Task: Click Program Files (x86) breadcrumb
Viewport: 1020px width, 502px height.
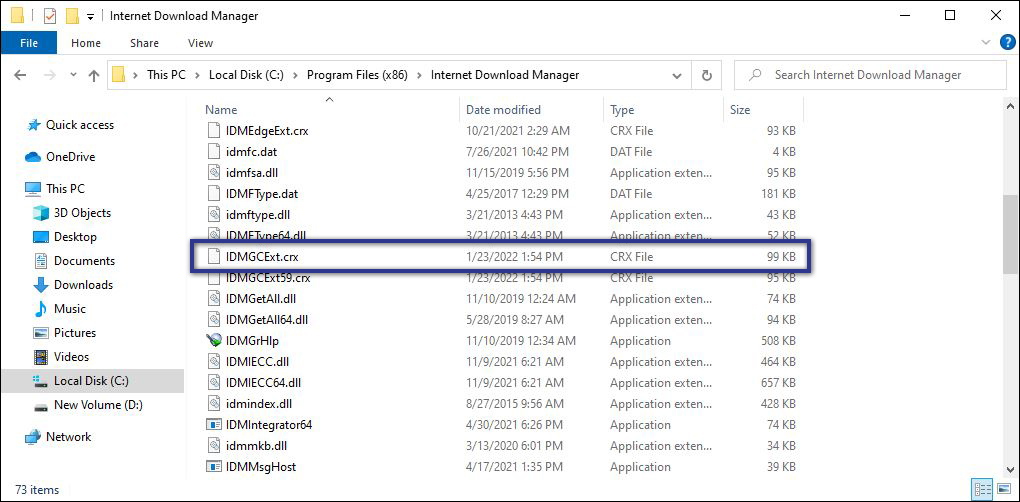Action: coord(357,75)
